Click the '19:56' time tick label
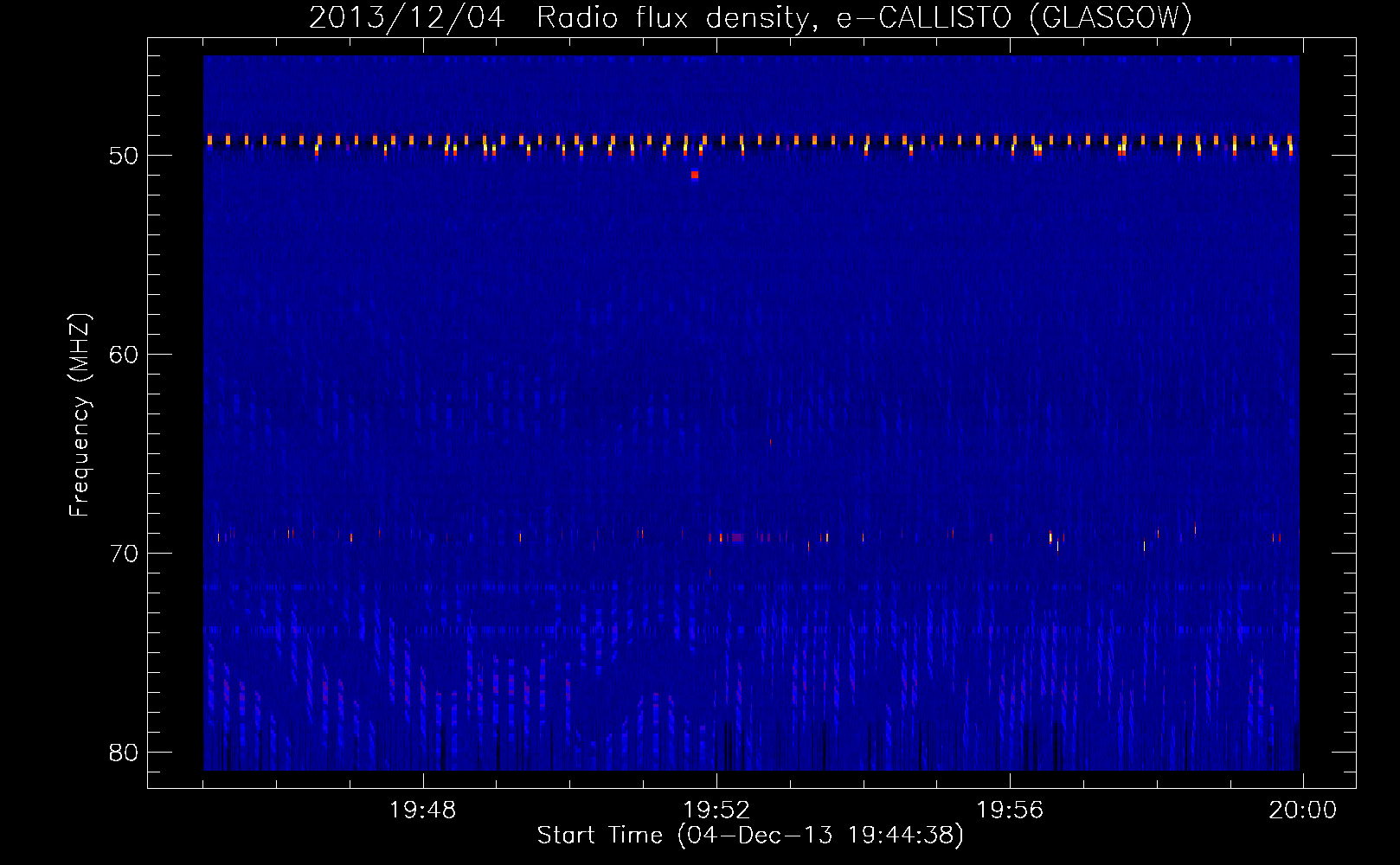1400x865 pixels. pyautogui.click(x=1010, y=811)
